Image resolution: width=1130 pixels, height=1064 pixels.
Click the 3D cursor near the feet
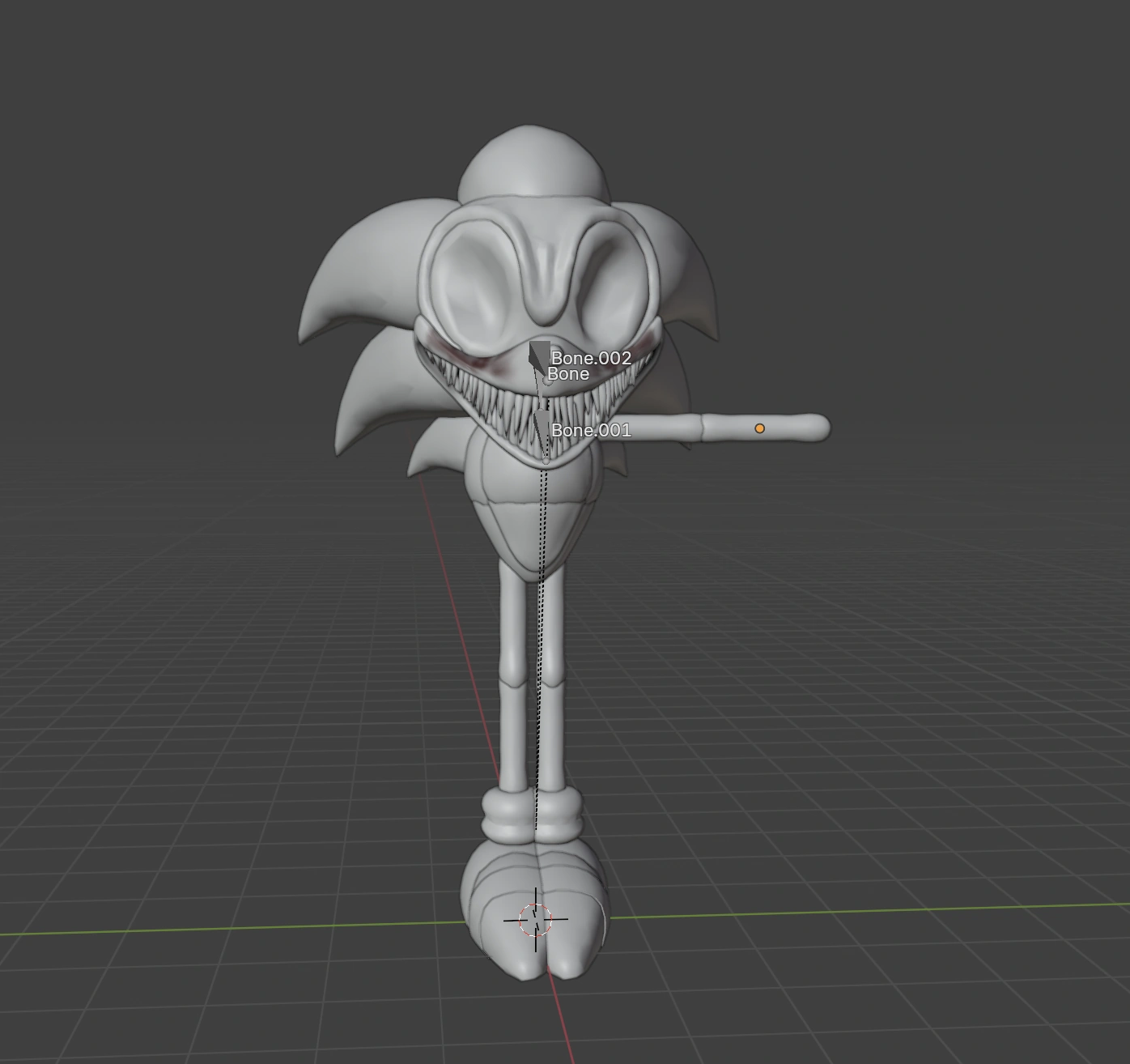(536, 921)
